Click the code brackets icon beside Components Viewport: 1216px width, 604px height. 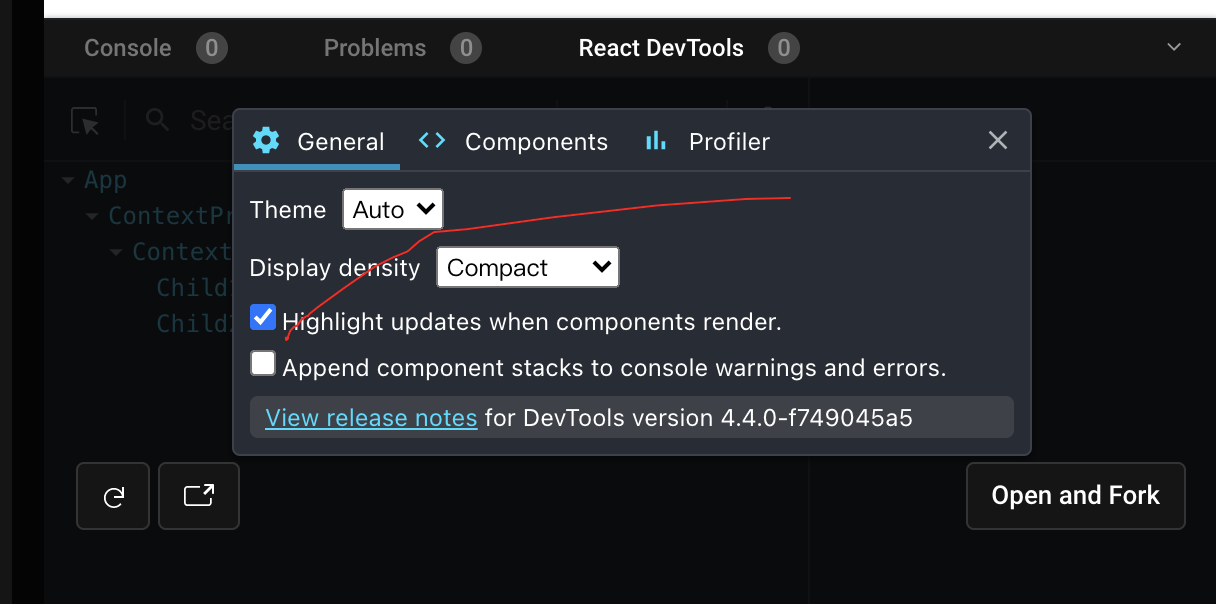pos(431,140)
